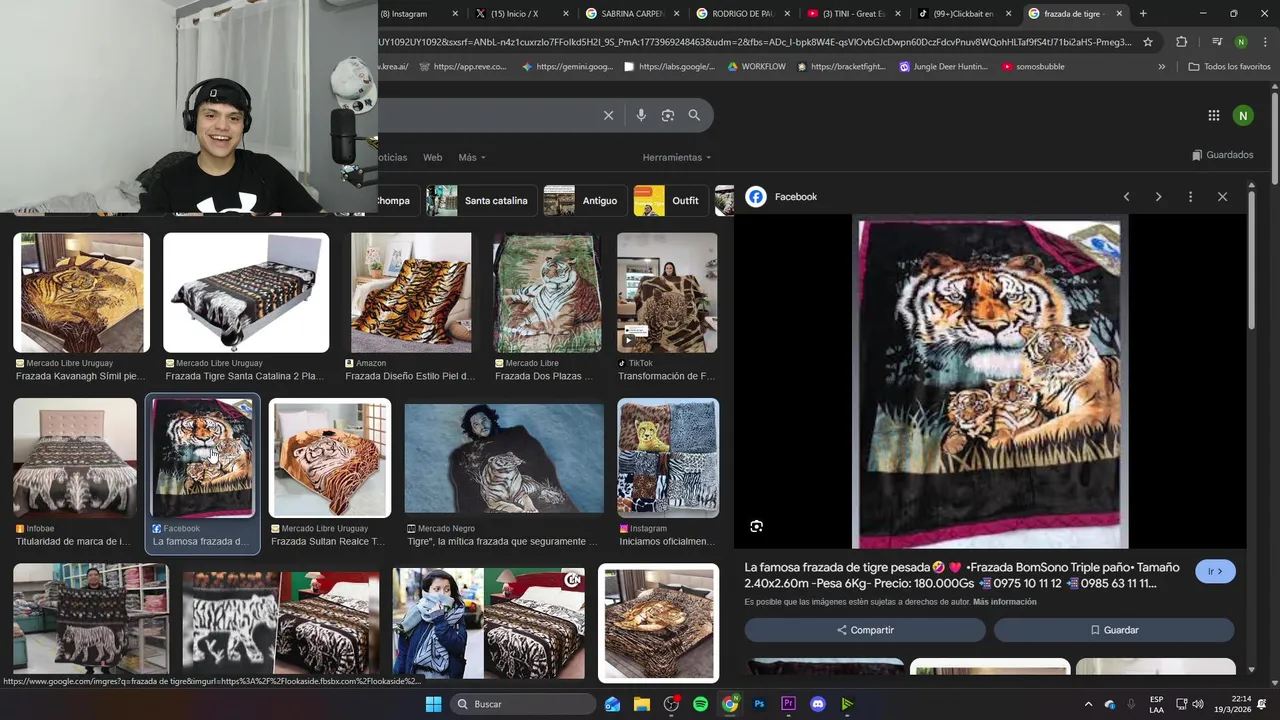This screenshot has width=1280, height=720.
Task: Open the Más información link
Action: coord(1005,602)
